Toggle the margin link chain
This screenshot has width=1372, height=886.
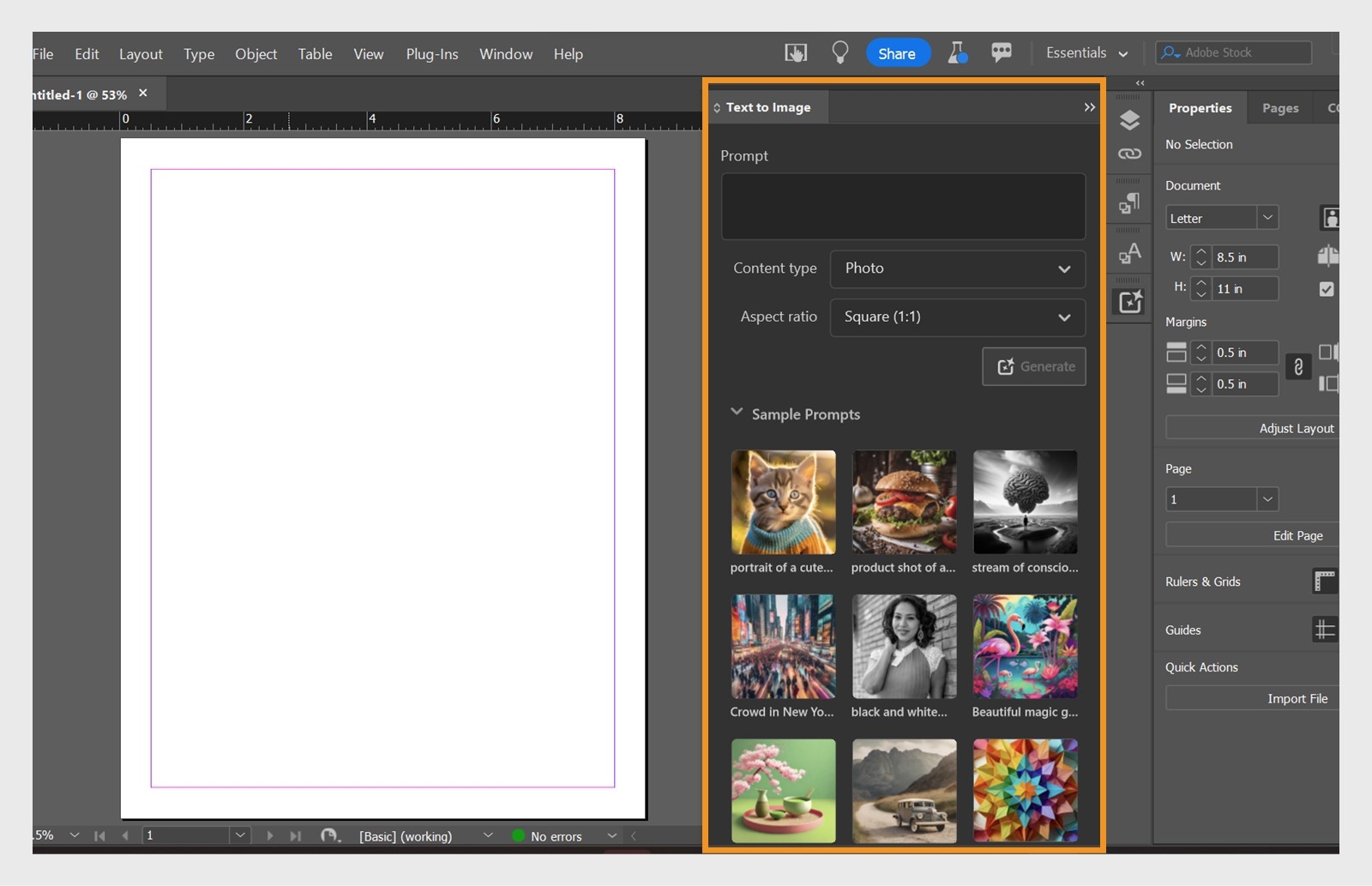pos(1298,367)
